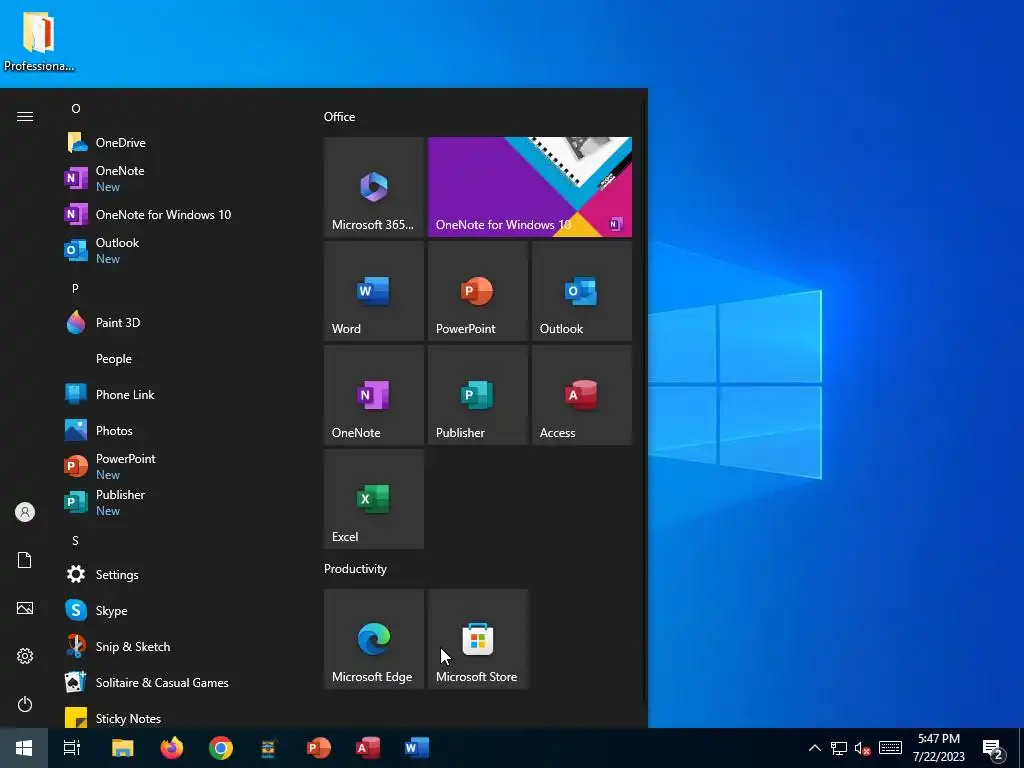The width and height of the screenshot is (1024, 768).
Task: Launch Firefox from the taskbar
Action: point(172,748)
